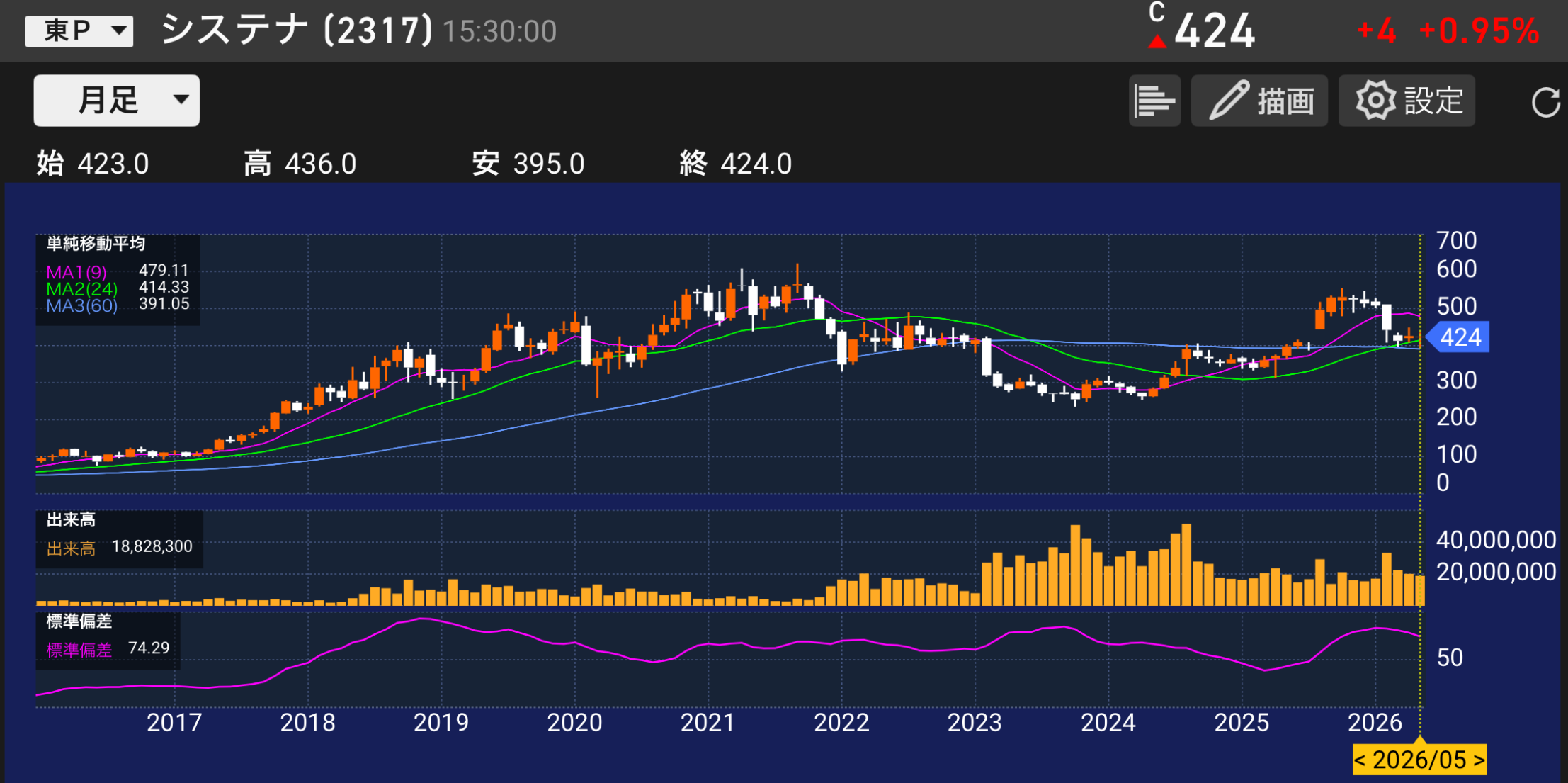Refresh the chart with the reload icon
1568x783 pixels.
(x=1545, y=102)
